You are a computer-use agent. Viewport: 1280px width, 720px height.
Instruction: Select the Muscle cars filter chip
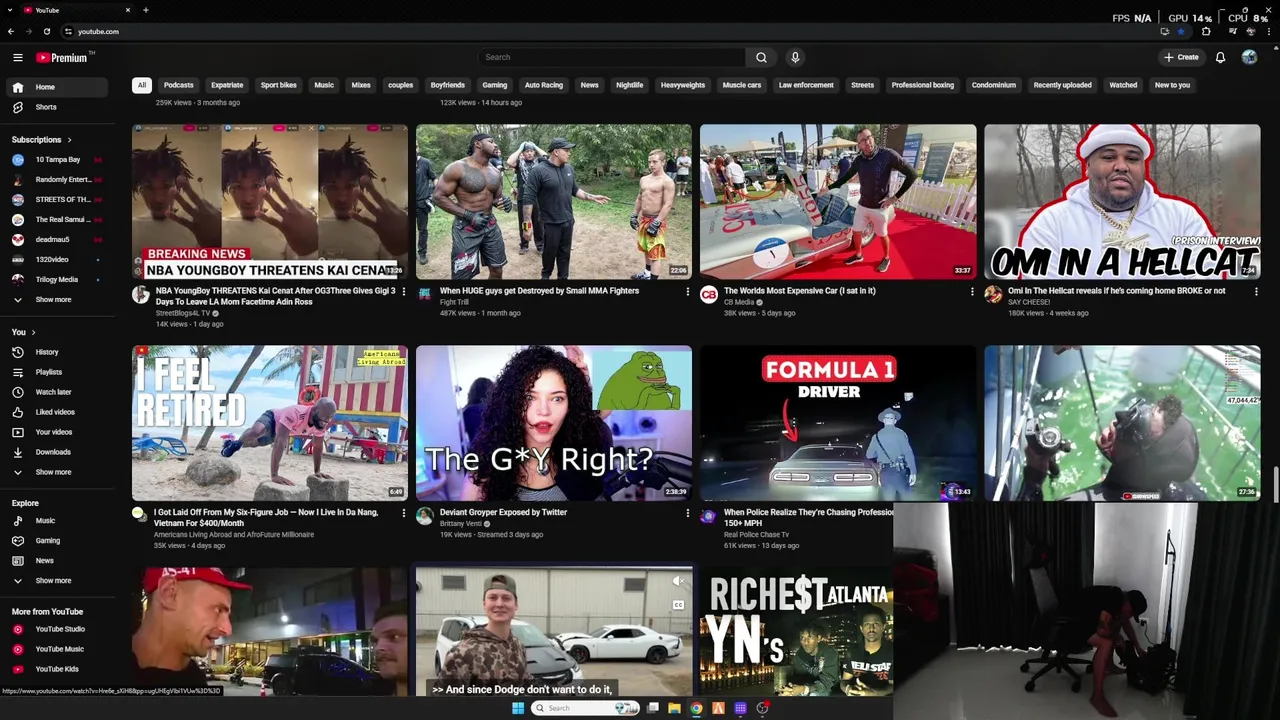[x=742, y=85]
